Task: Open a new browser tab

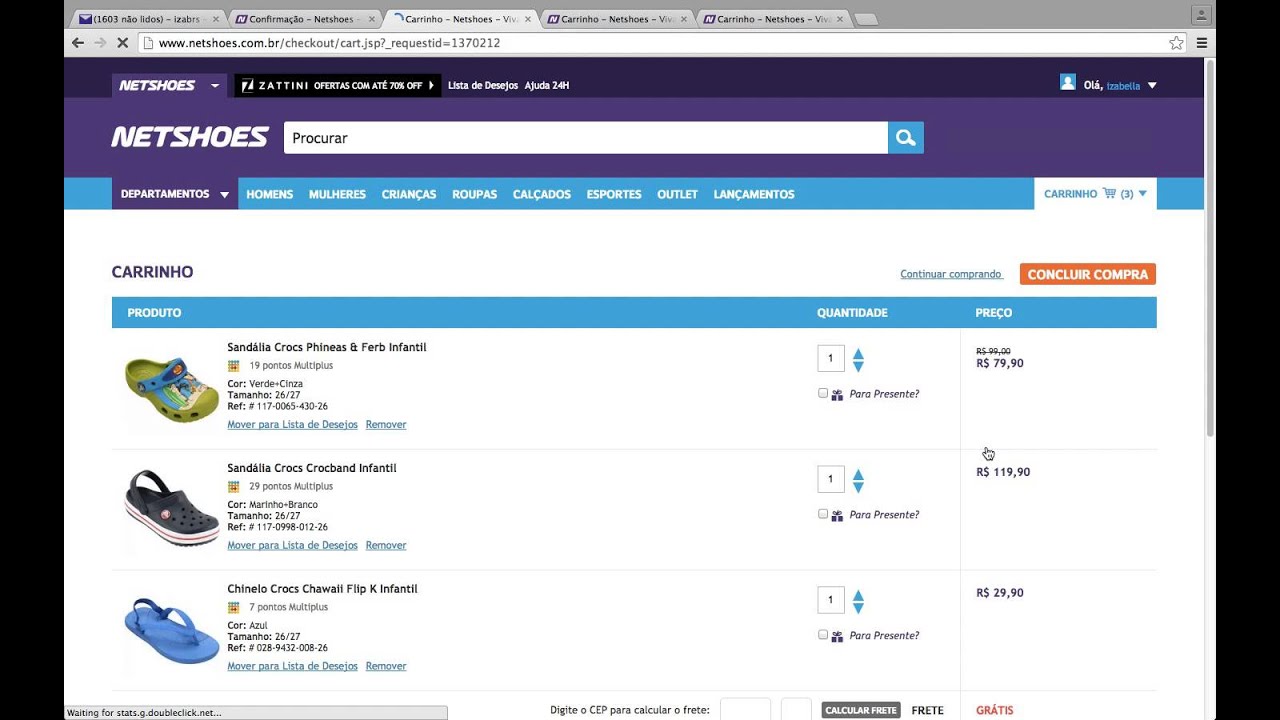Action: 866,19
